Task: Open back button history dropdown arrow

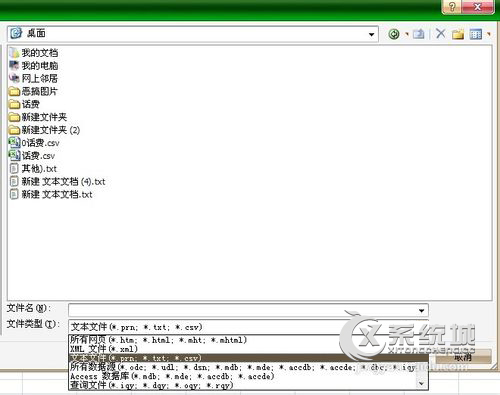Action: 406,34
